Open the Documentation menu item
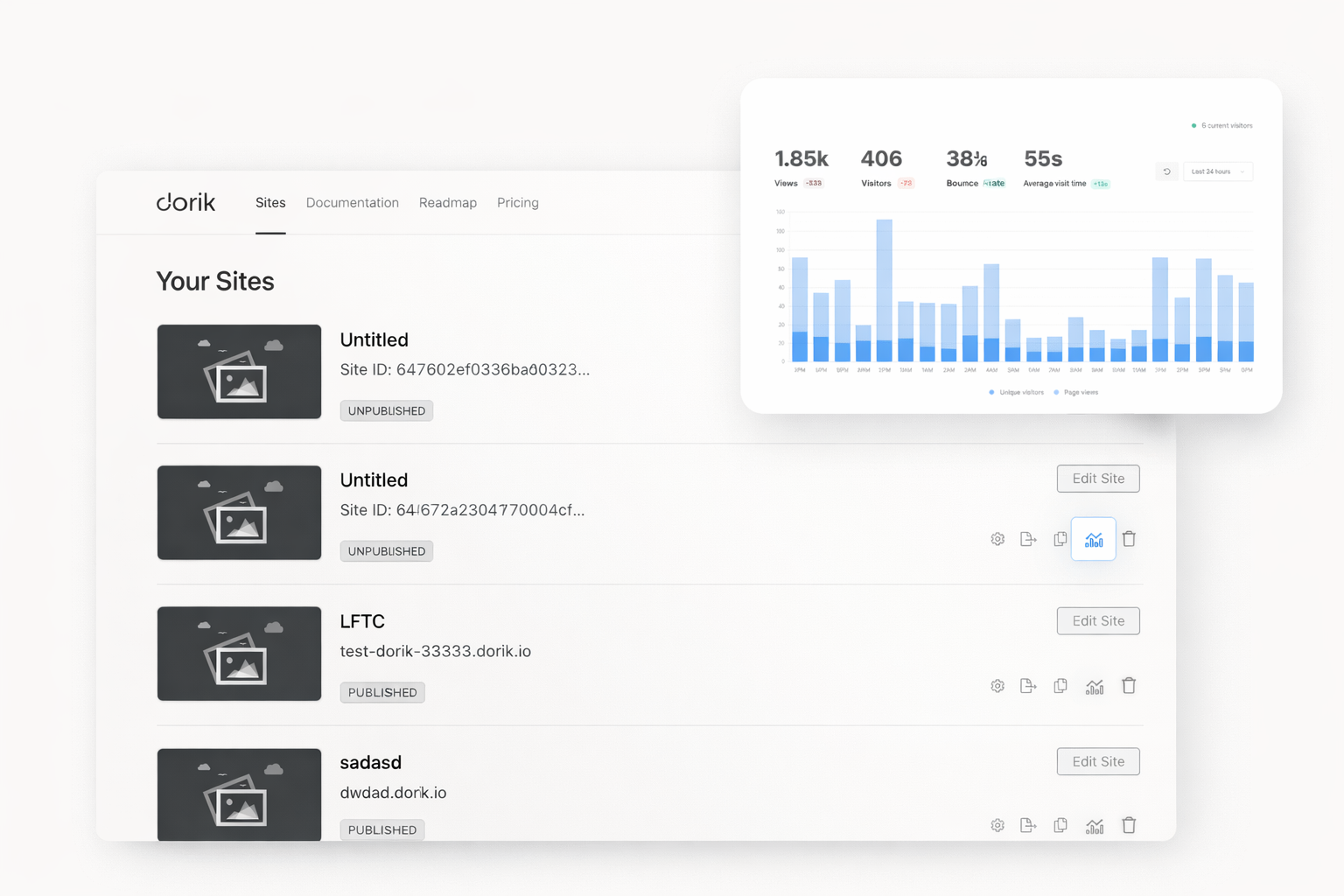The image size is (1344, 896). tap(352, 203)
